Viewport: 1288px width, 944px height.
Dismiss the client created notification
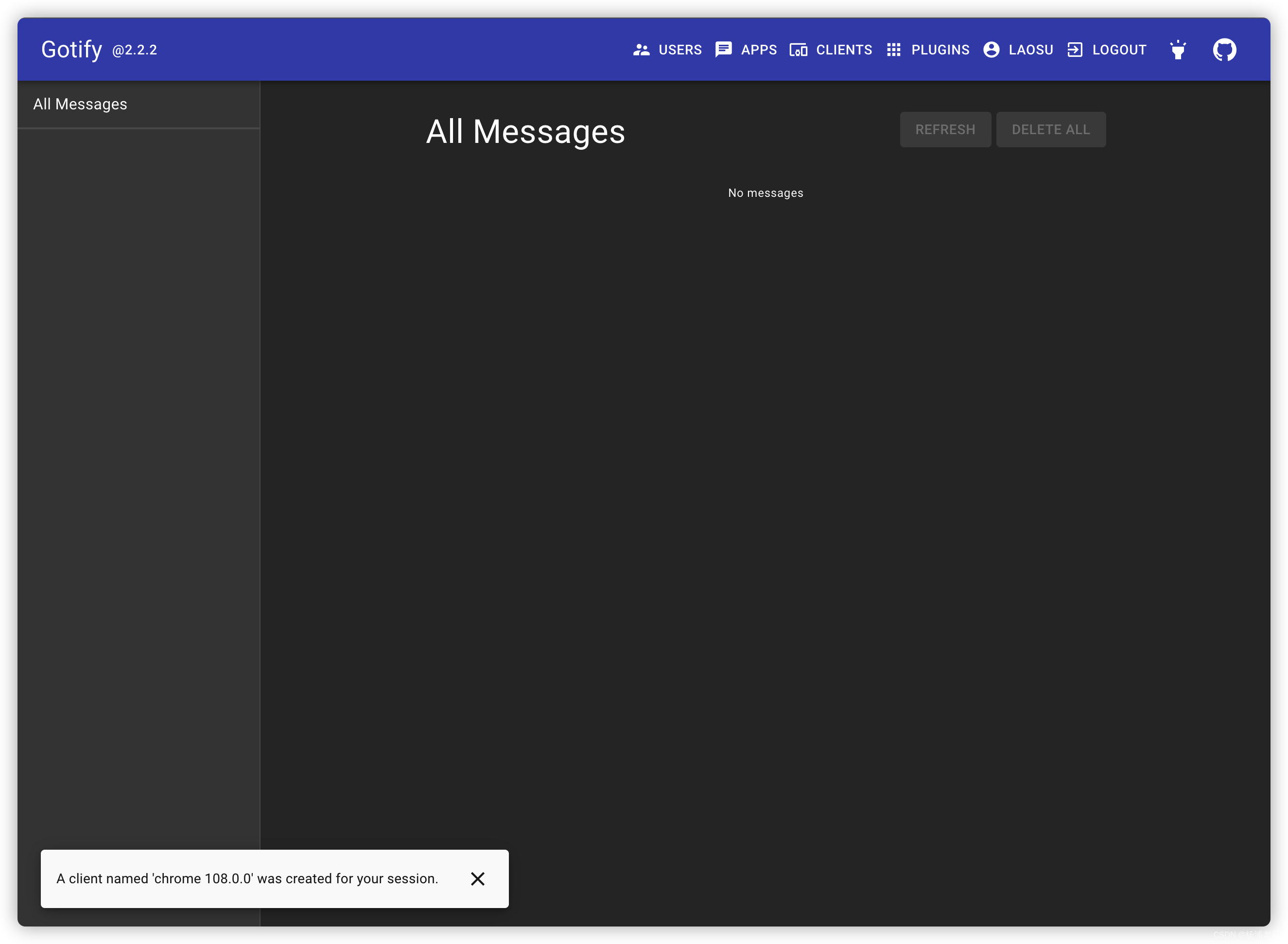point(478,879)
